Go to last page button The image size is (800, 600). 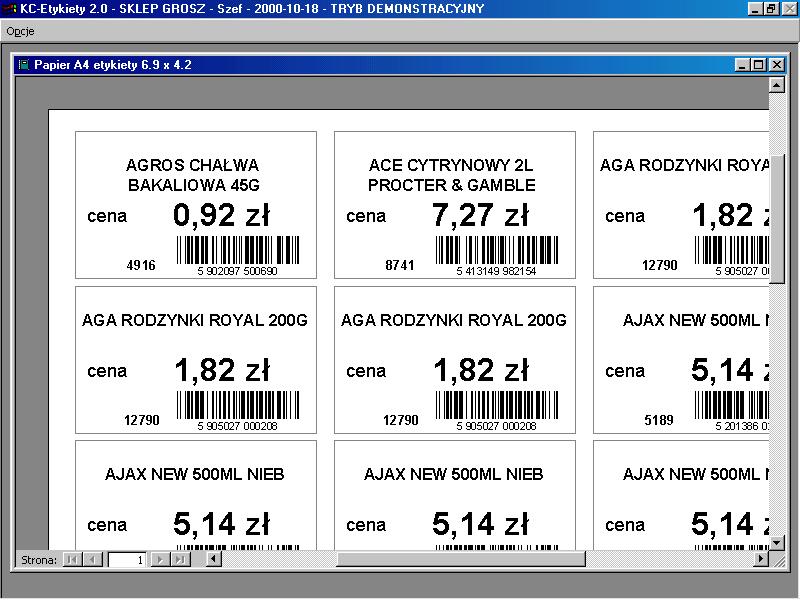tap(180, 560)
